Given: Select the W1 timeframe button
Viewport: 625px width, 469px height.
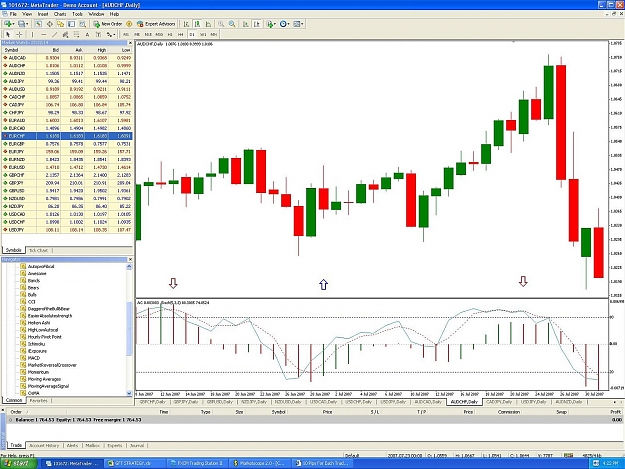Looking at the screenshot, I should click(203, 35).
